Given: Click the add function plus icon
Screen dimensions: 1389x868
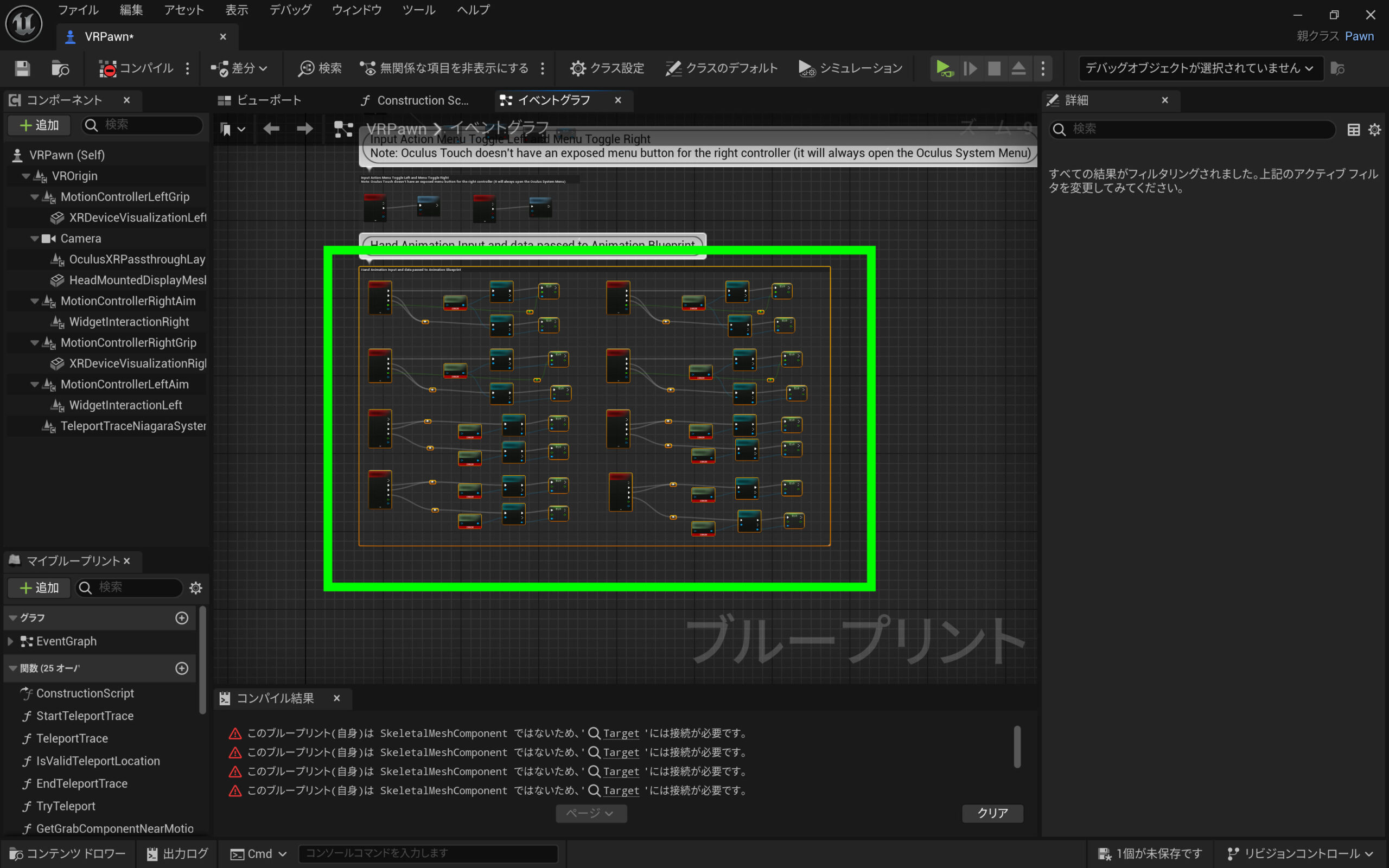Looking at the screenshot, I should click(x=181, y=668).
